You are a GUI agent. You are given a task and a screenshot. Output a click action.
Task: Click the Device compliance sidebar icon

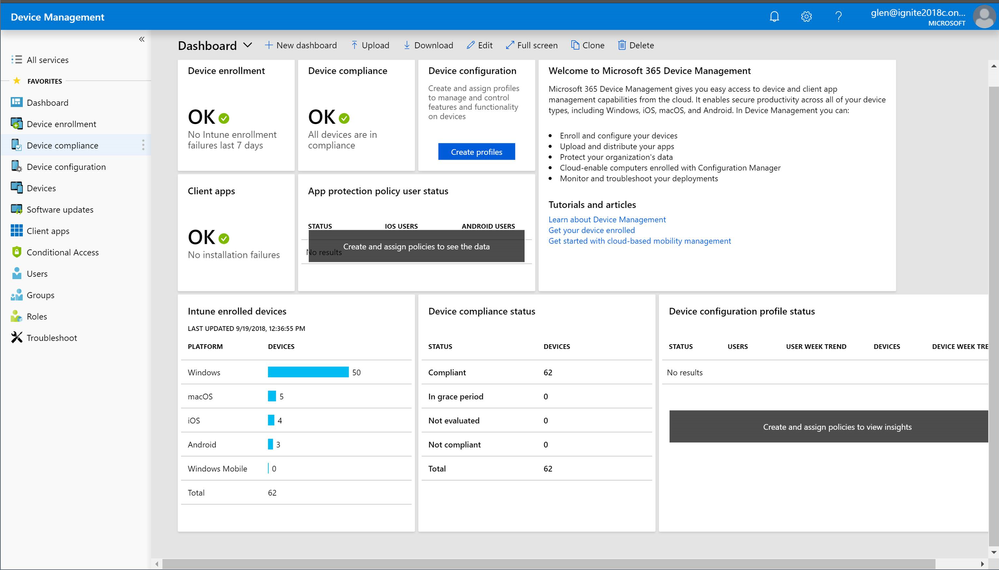(x=17, y=145)
